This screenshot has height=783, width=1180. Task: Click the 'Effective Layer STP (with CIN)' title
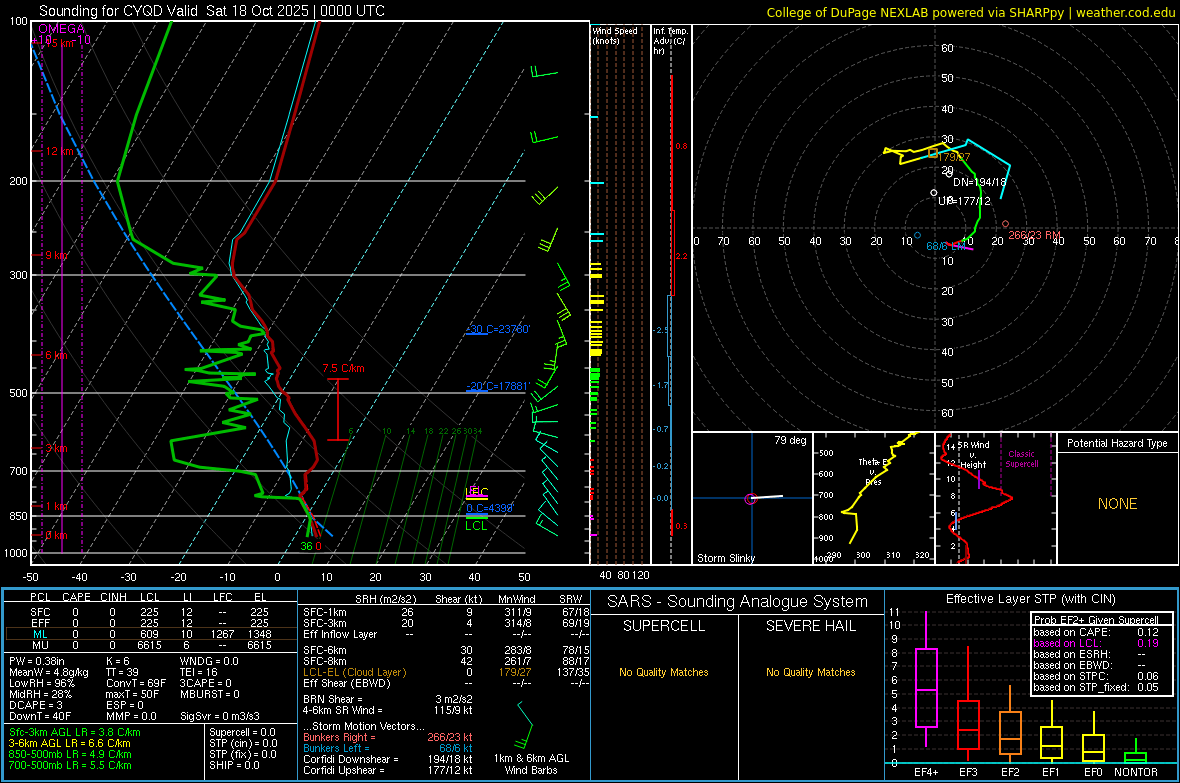pyautogui.click(x=1030, y=599)
